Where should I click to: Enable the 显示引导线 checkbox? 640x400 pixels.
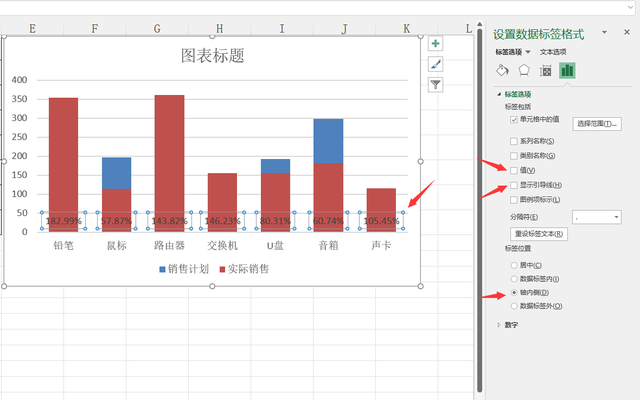pos(514,185)
